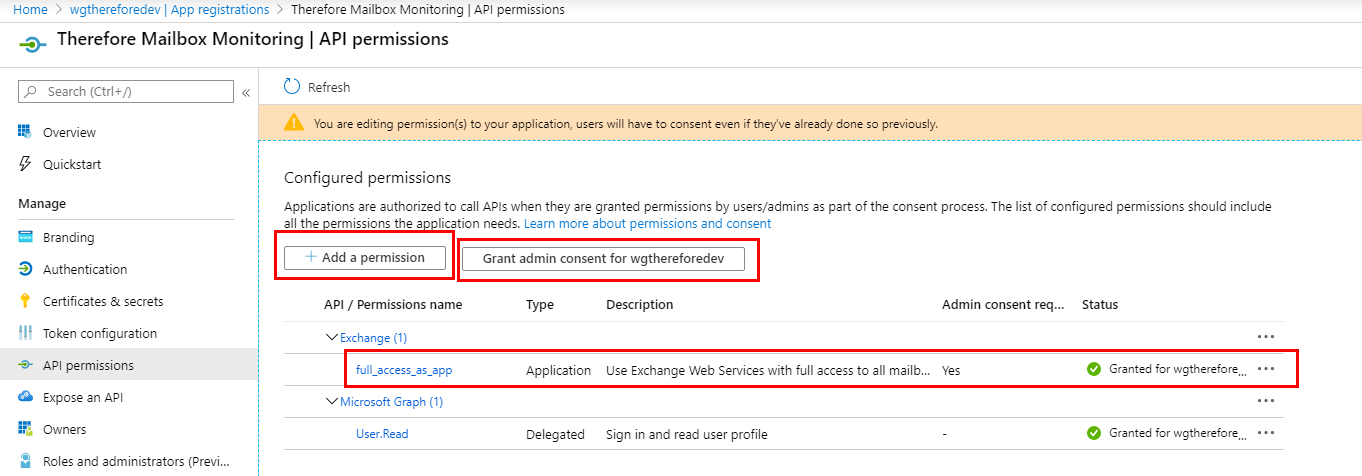Click the sidebar Search input field

135,92
